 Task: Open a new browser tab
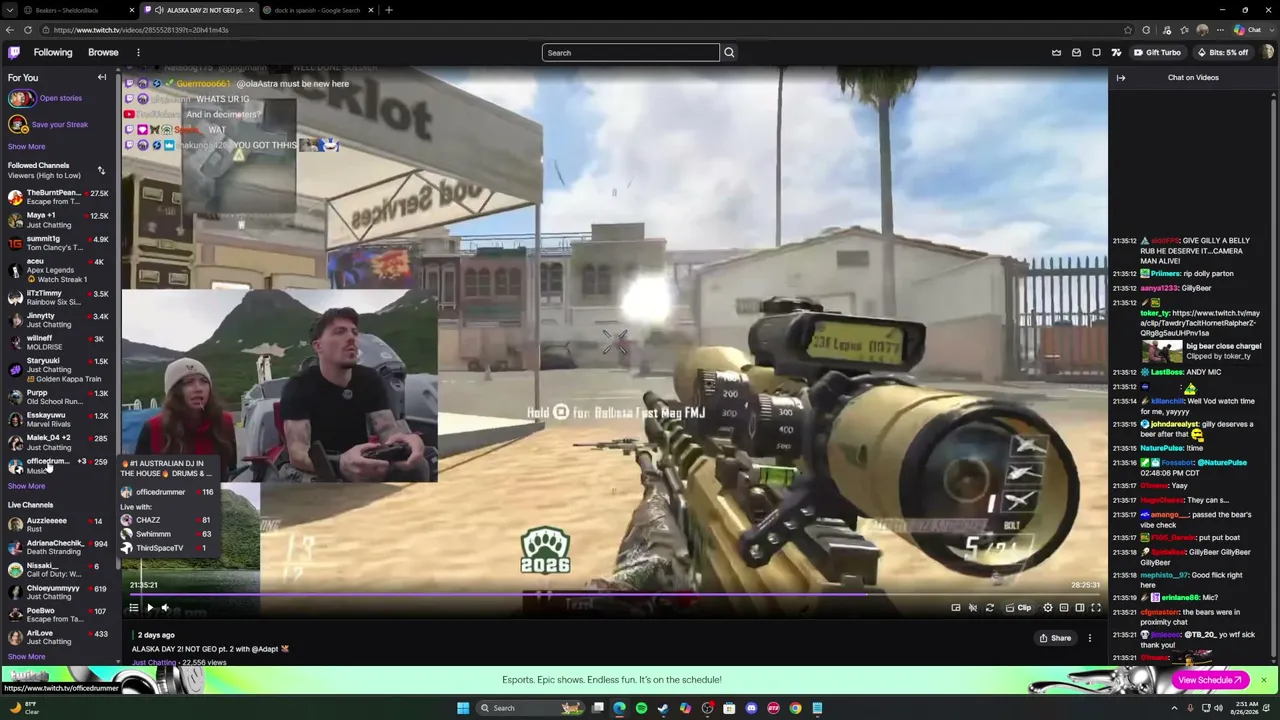click(x=389, y=10)
